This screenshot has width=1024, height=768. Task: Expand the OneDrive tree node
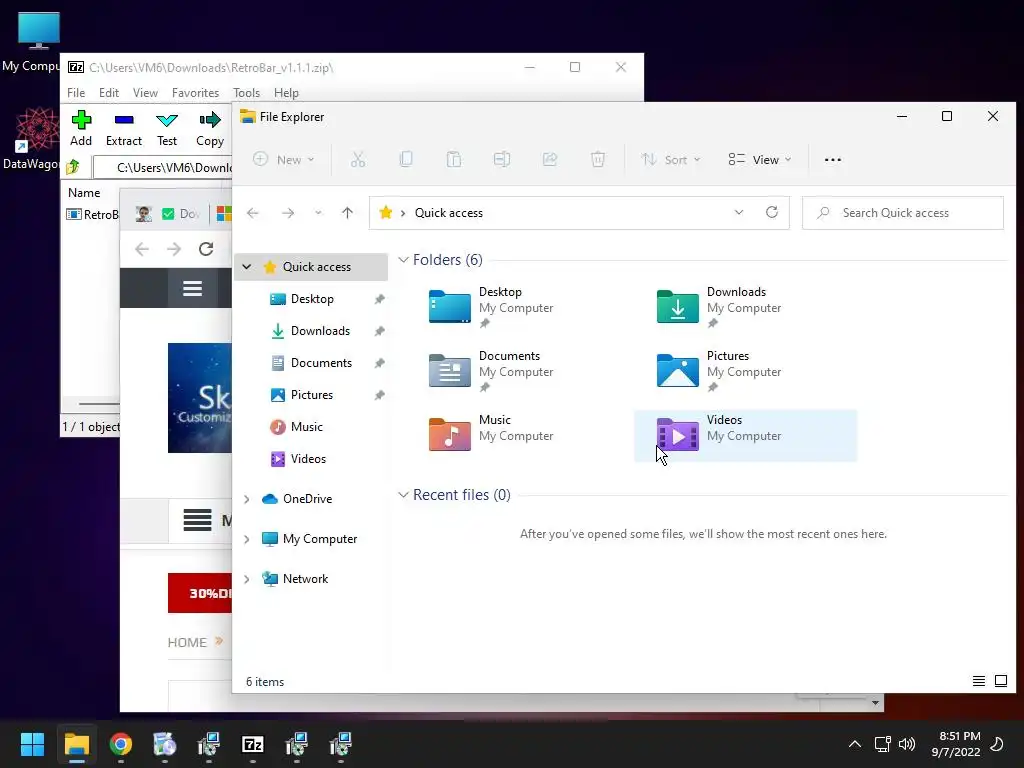point(247,499)
